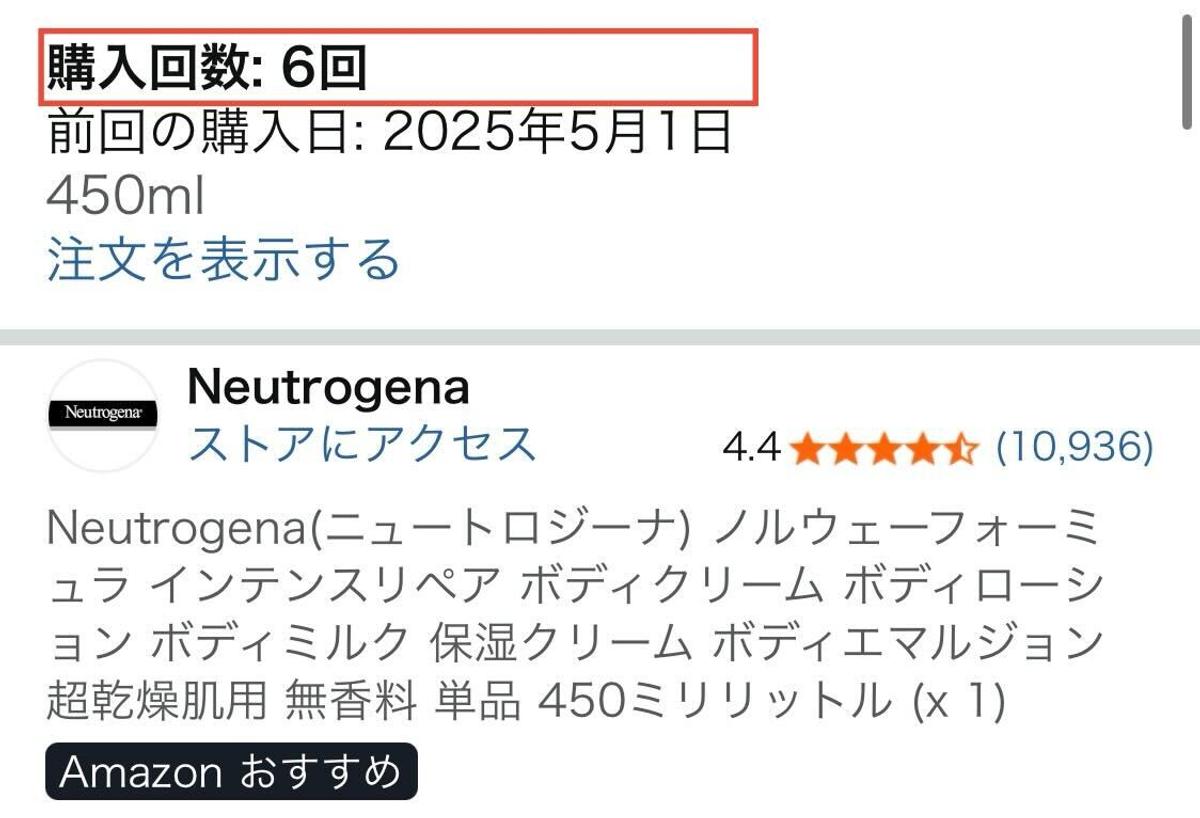1200x818 pixels.
Task: Click the orange star rating icons
Action: [x=883, y=450]
